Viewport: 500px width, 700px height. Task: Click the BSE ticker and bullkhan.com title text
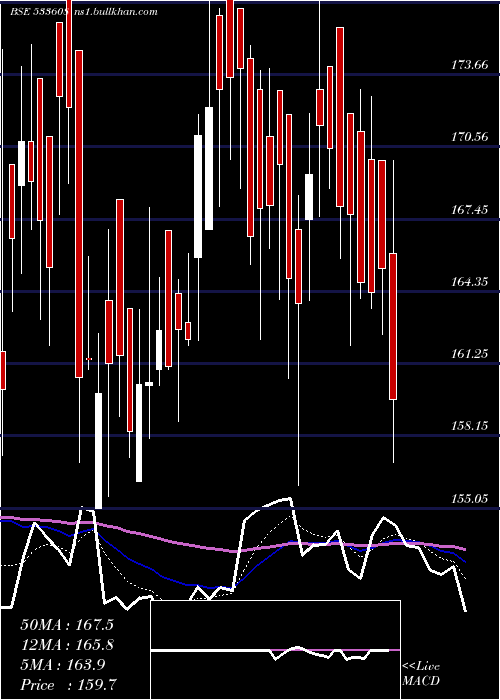click(x=84, y=12)
